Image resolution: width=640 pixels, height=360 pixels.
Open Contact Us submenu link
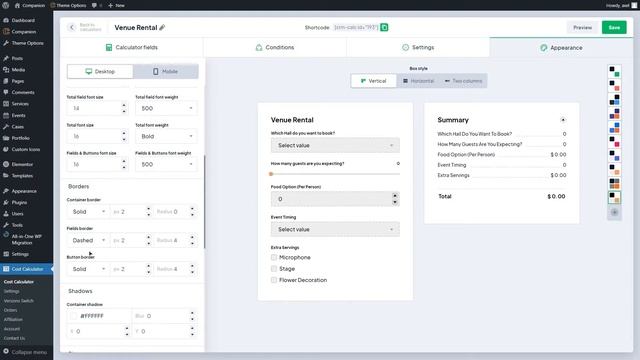(x=14, y=338)
